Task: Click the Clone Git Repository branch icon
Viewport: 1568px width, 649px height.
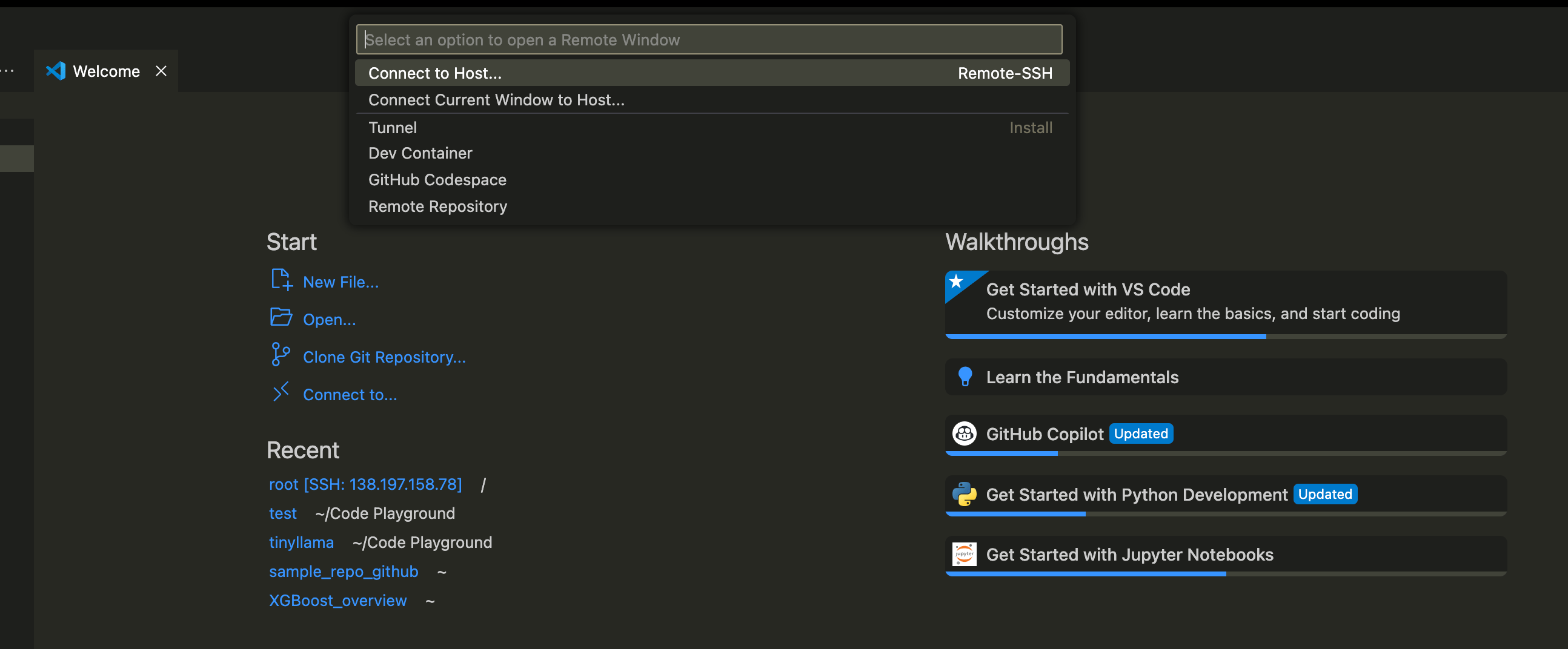Action: pyautogui.click(x=281, y=355)
